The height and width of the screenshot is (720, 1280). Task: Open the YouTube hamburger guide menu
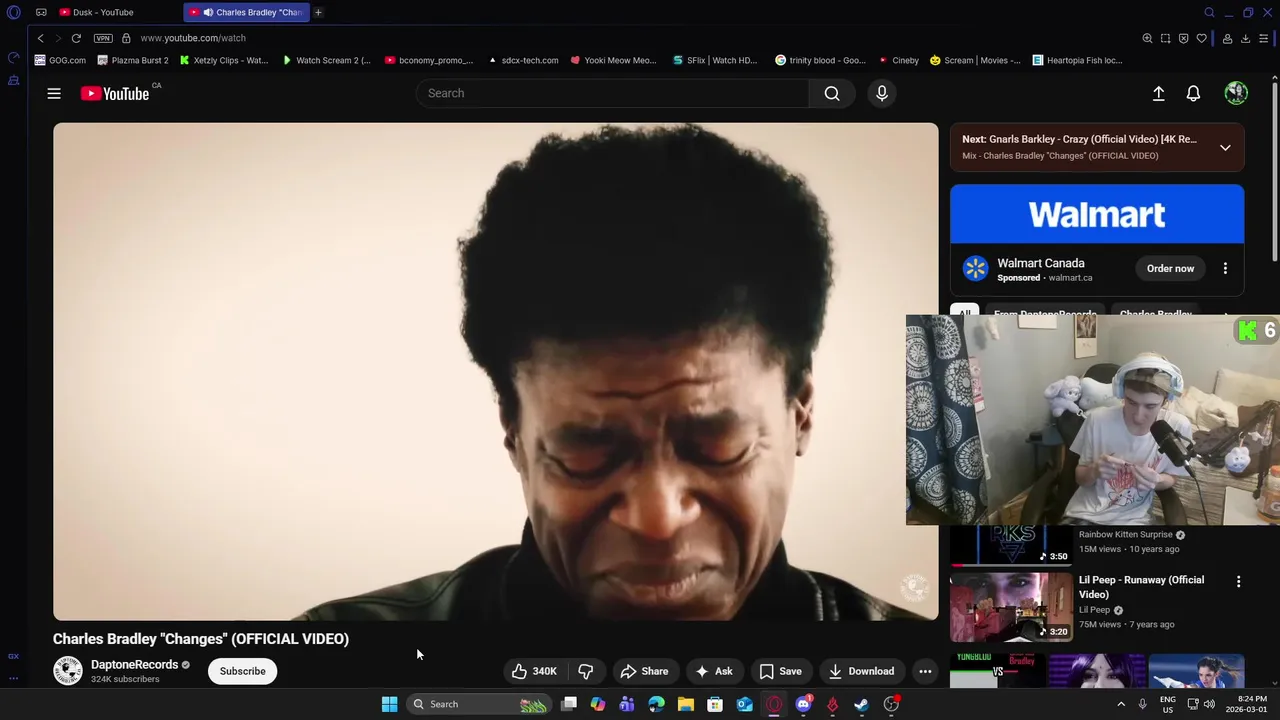54,93
